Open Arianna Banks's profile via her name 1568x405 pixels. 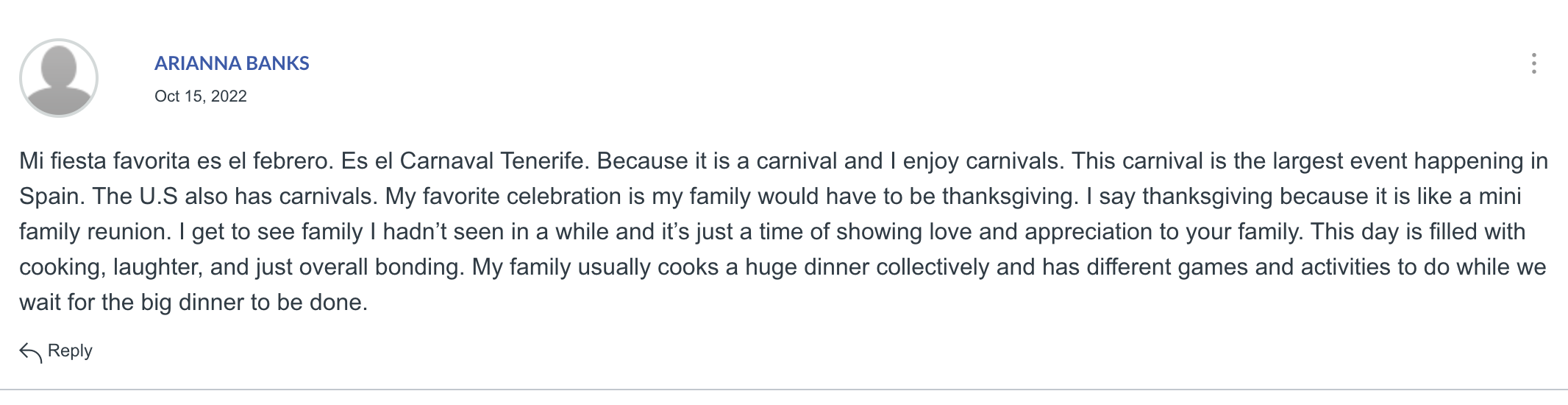(232, 63)
